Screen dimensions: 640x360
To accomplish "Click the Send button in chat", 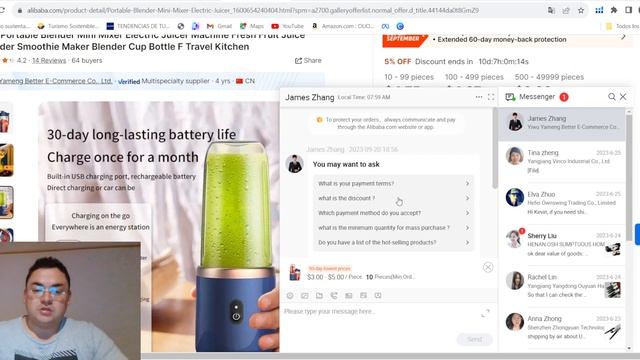I will [x=475, y=339].
